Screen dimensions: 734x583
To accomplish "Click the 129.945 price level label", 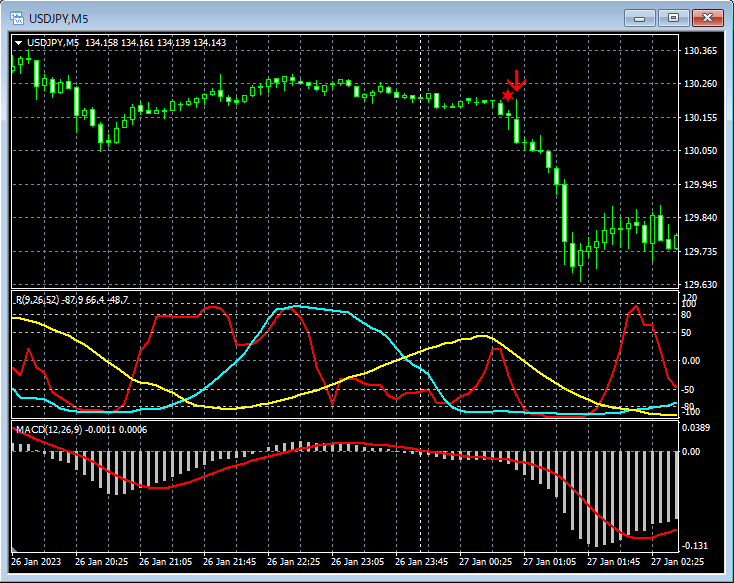I will coord(700,184).
